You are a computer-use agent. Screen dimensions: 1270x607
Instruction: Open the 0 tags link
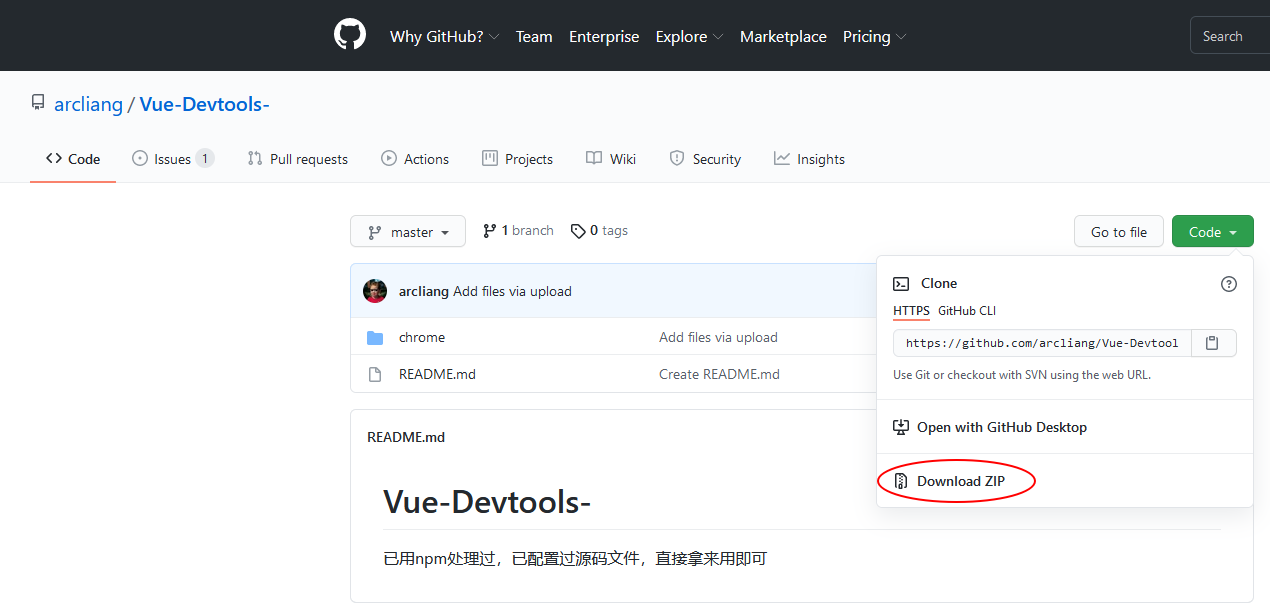[x=599, y=231]
